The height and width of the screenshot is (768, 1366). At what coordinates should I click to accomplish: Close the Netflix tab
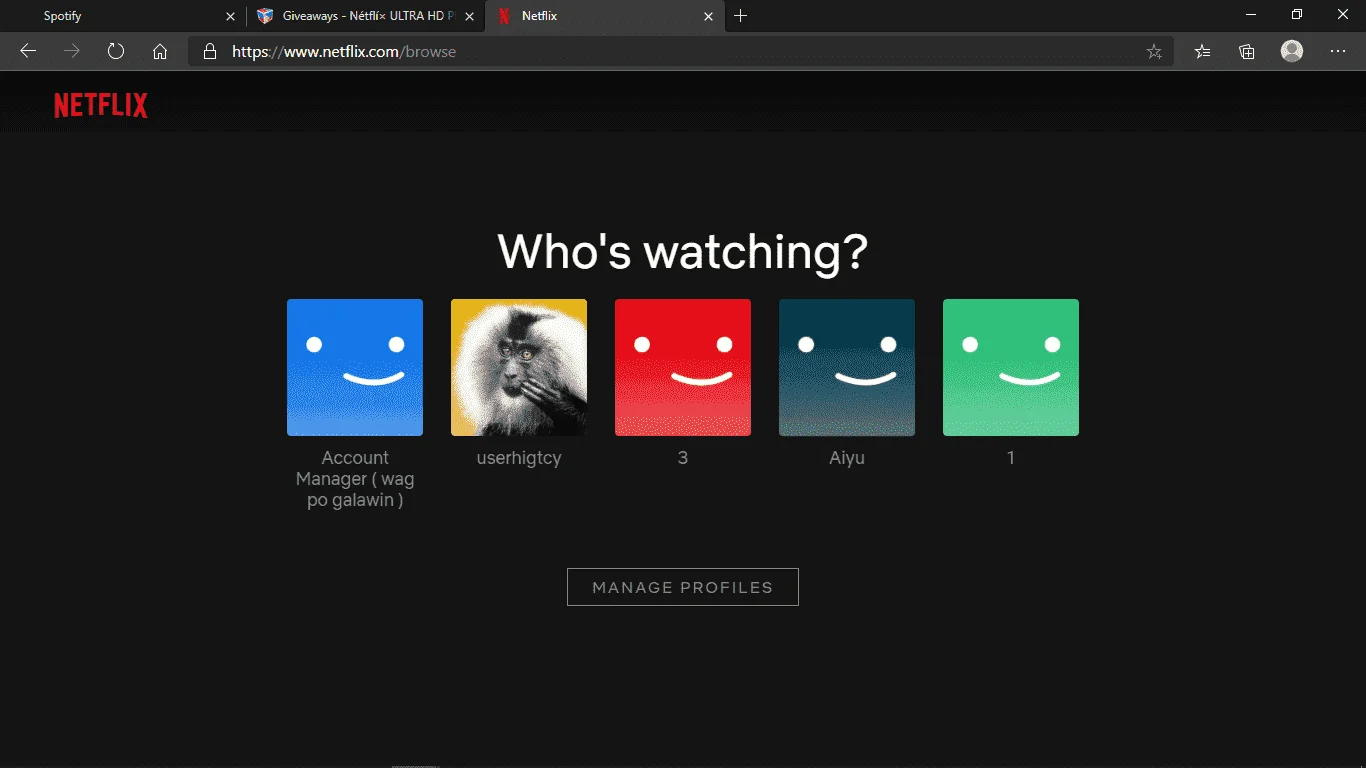[709, 16]
